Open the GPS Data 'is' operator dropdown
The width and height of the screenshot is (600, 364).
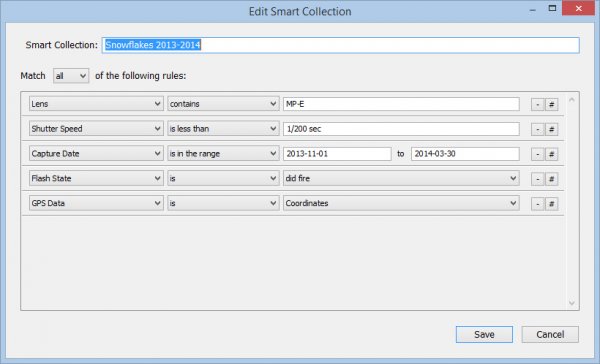click(223, 203)
